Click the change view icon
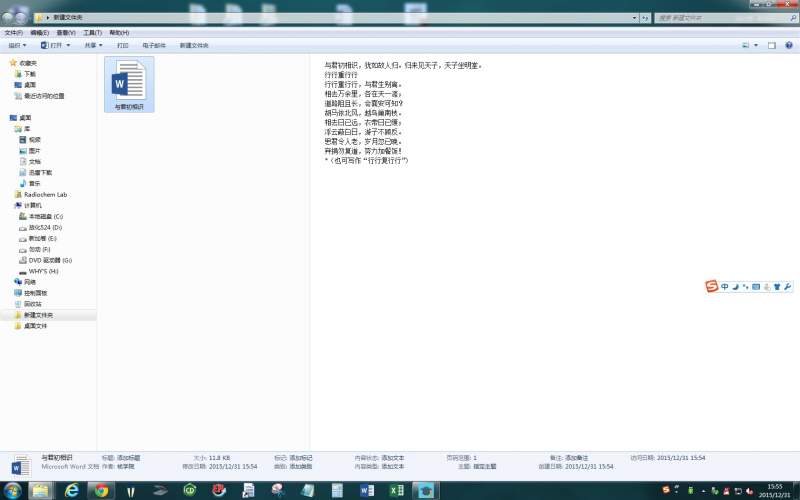This screenshot has width=800, height=500. [x=745, y=45]
